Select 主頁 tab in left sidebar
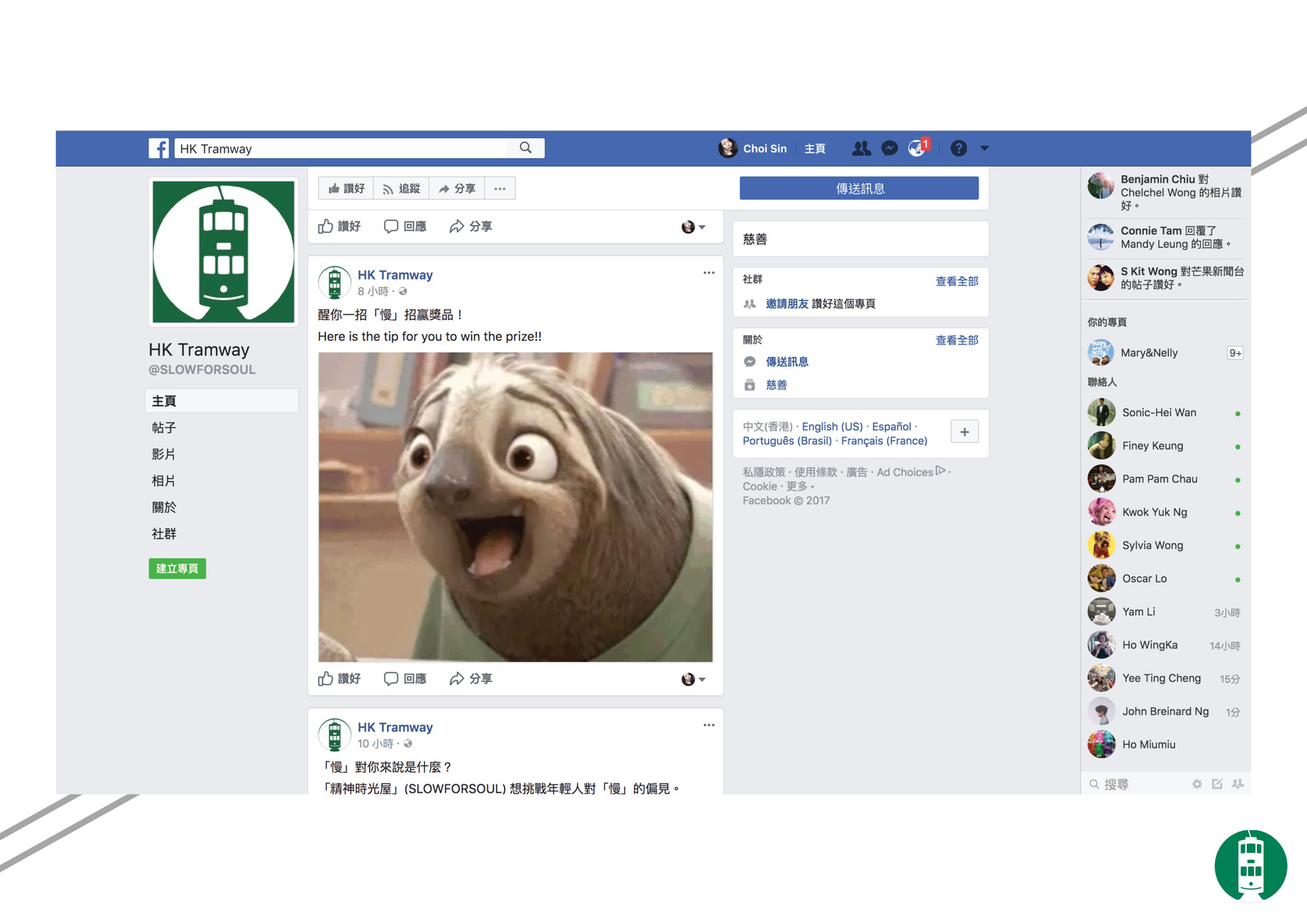 [222, 401]
